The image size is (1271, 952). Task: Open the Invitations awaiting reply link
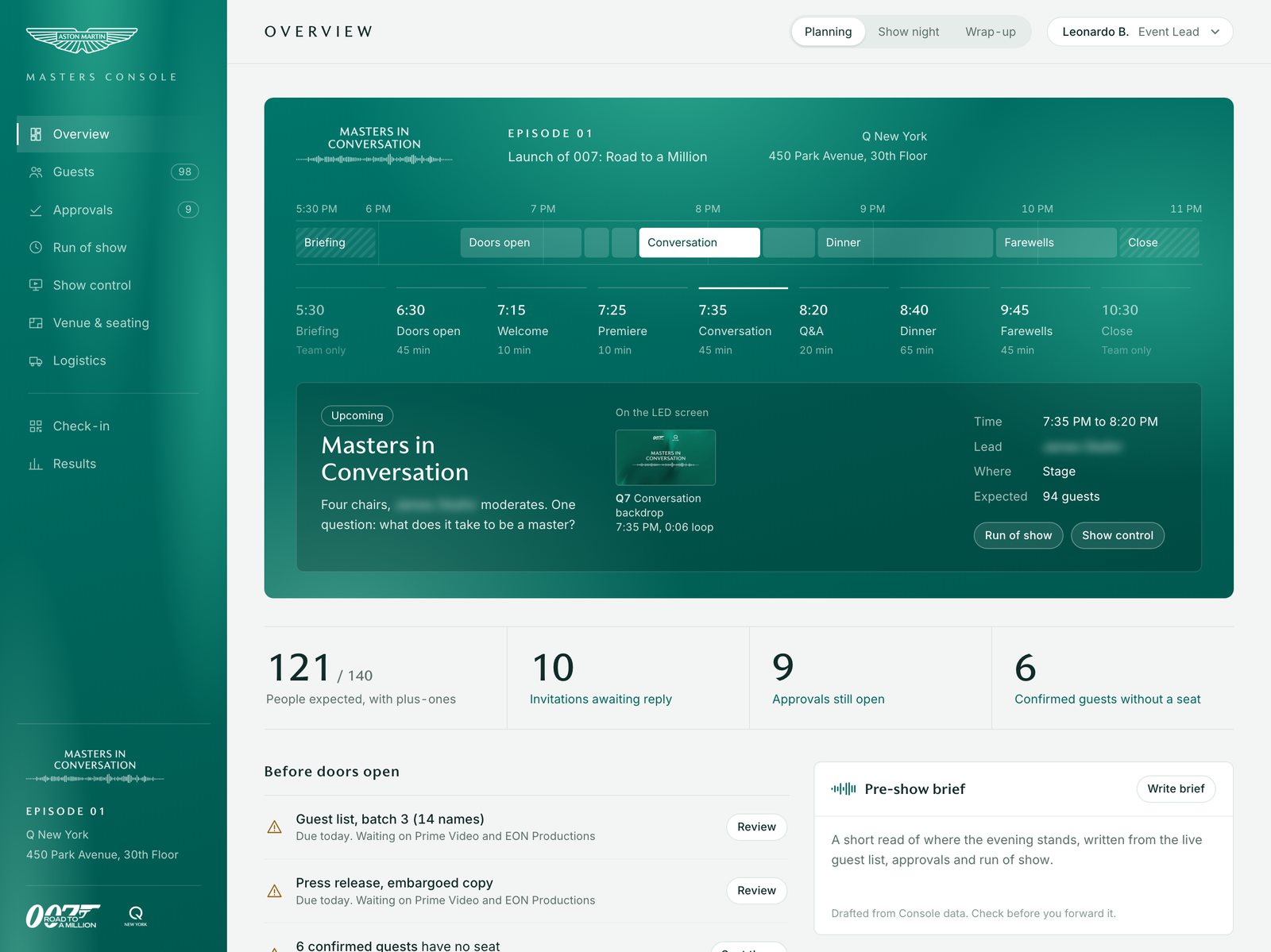[601, 700]
